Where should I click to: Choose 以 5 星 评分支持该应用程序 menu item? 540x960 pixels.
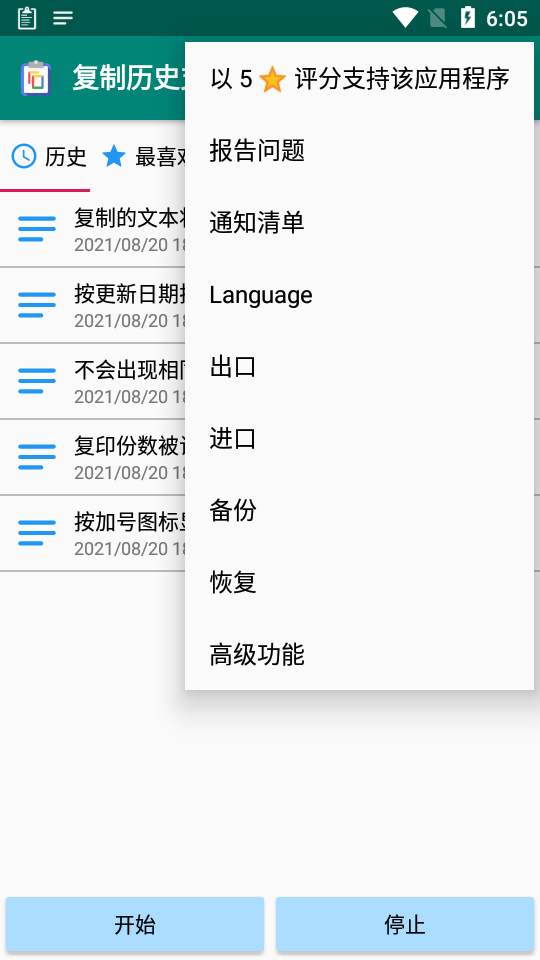(x=359, y=79)
